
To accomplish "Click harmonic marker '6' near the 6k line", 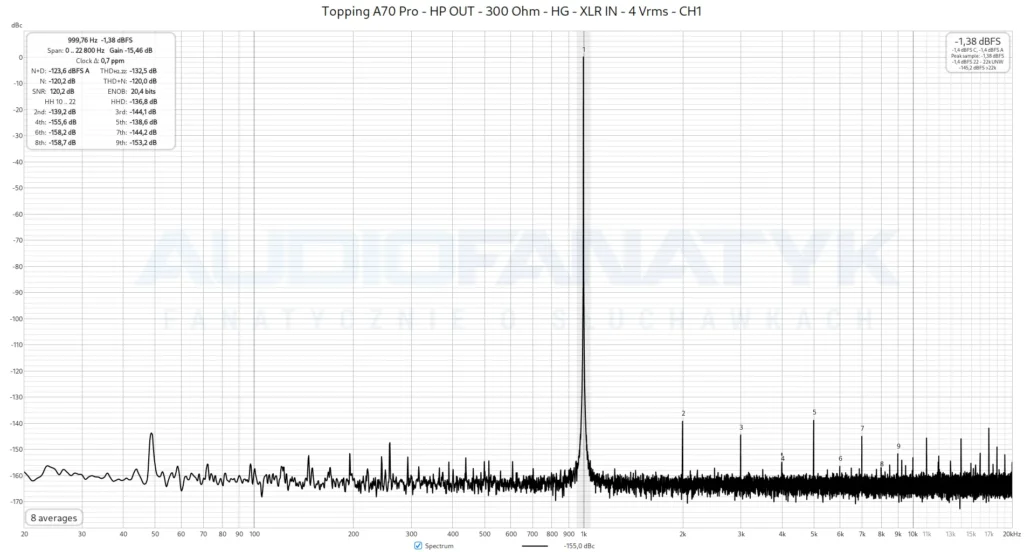I will coord(840,459).
